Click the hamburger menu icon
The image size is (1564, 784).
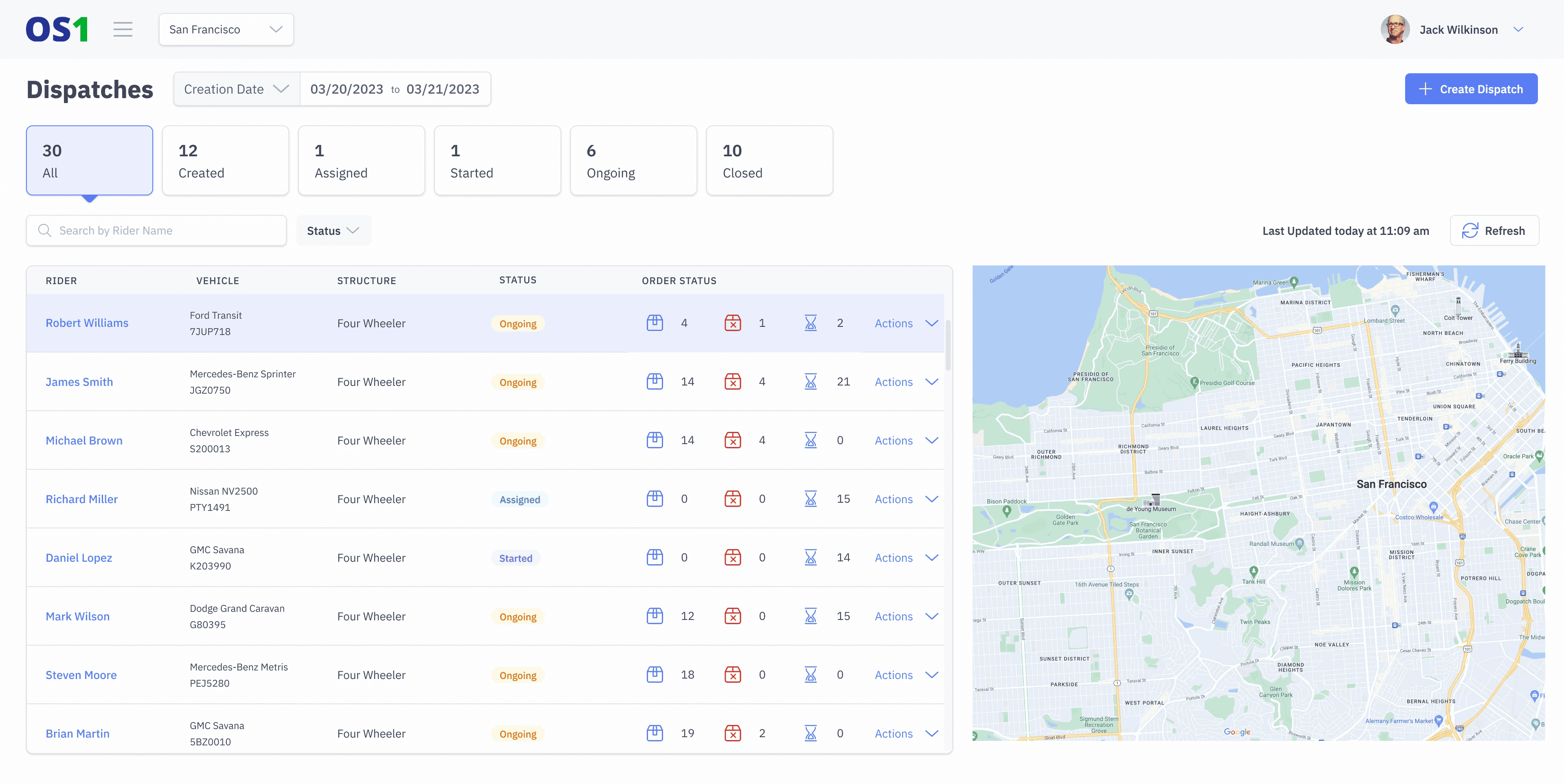click(x=123, y=29)
